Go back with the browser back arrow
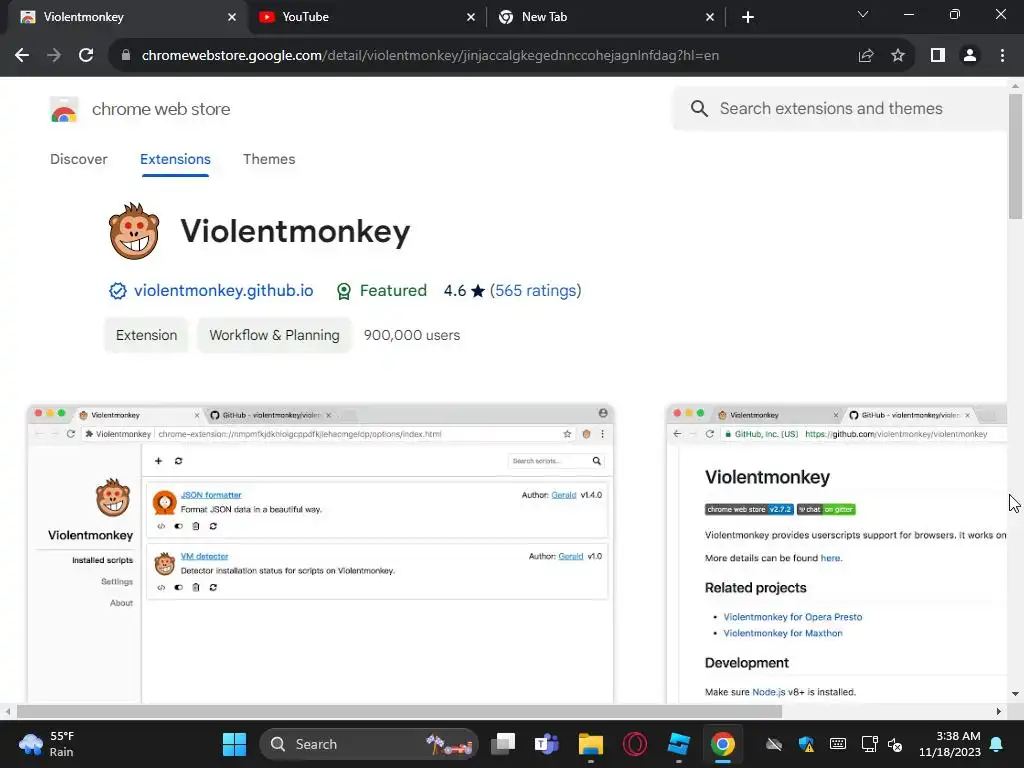 point(22,56)
